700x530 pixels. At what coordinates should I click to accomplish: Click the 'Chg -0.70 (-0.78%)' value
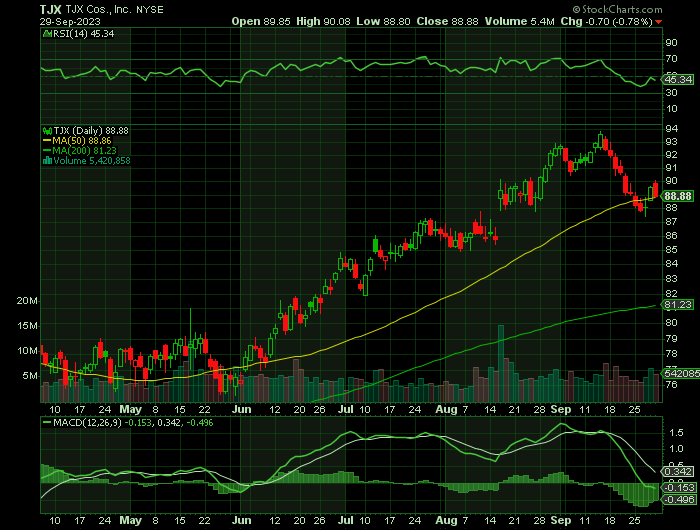click(607, 21)
